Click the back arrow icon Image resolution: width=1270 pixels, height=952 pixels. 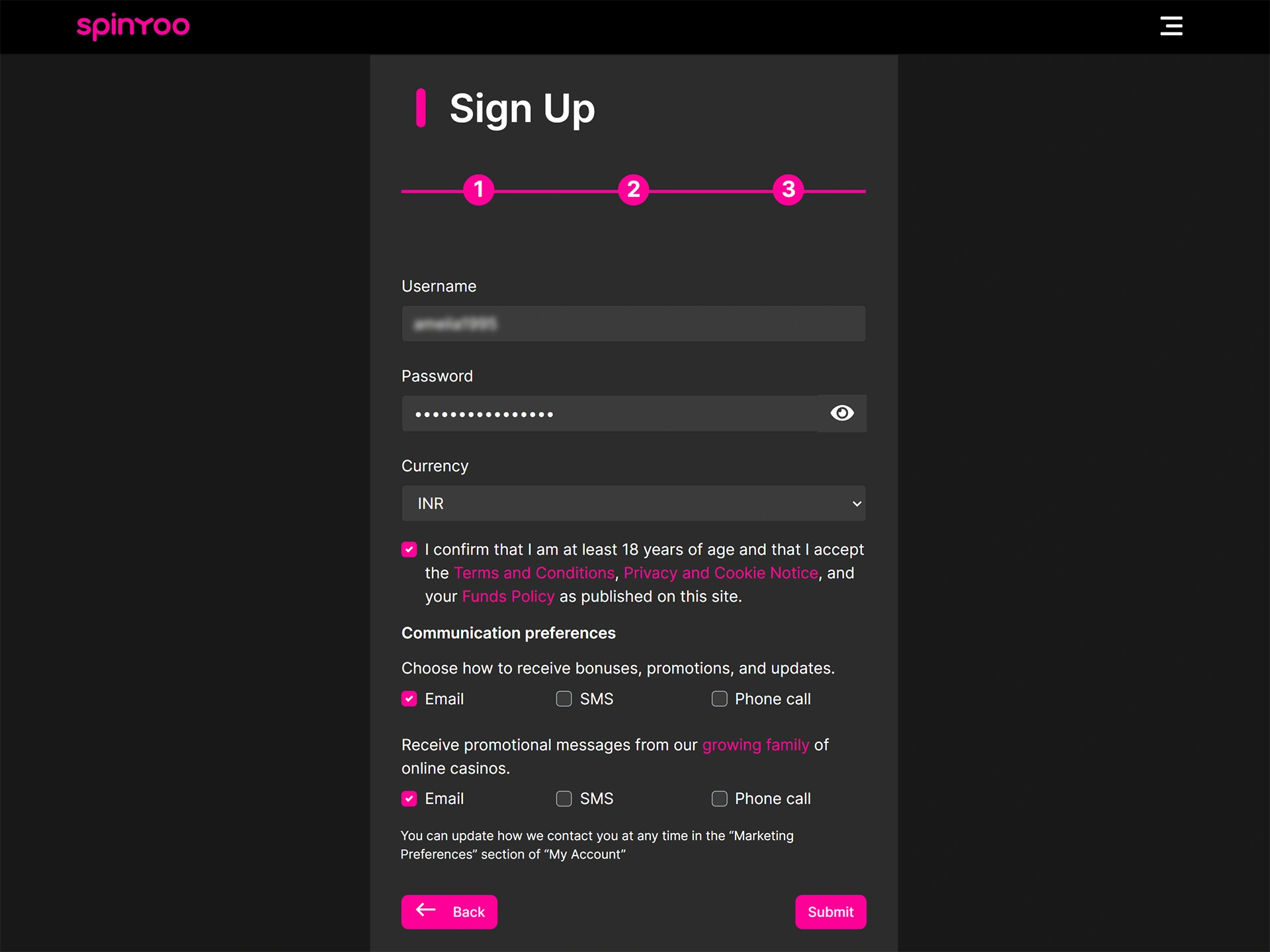(x=425, y=910)
